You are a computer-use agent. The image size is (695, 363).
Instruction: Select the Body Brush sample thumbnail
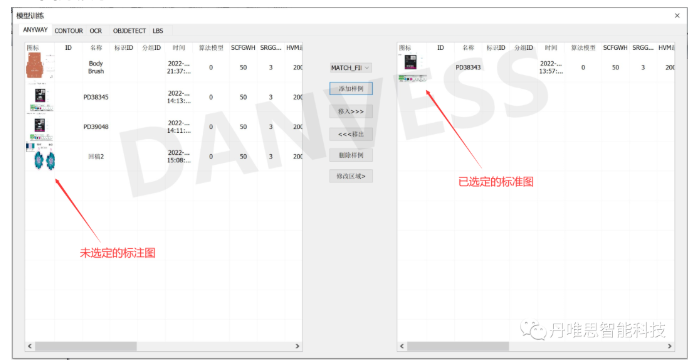point(40,66)
